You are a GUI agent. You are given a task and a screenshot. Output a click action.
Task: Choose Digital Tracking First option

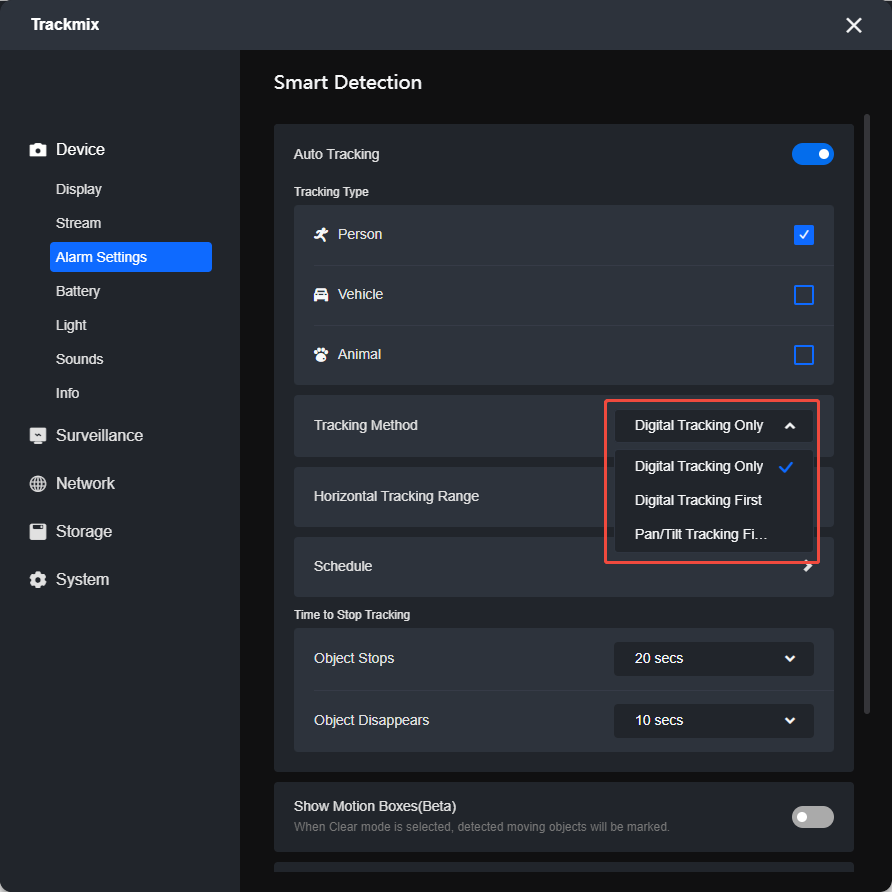713,501
